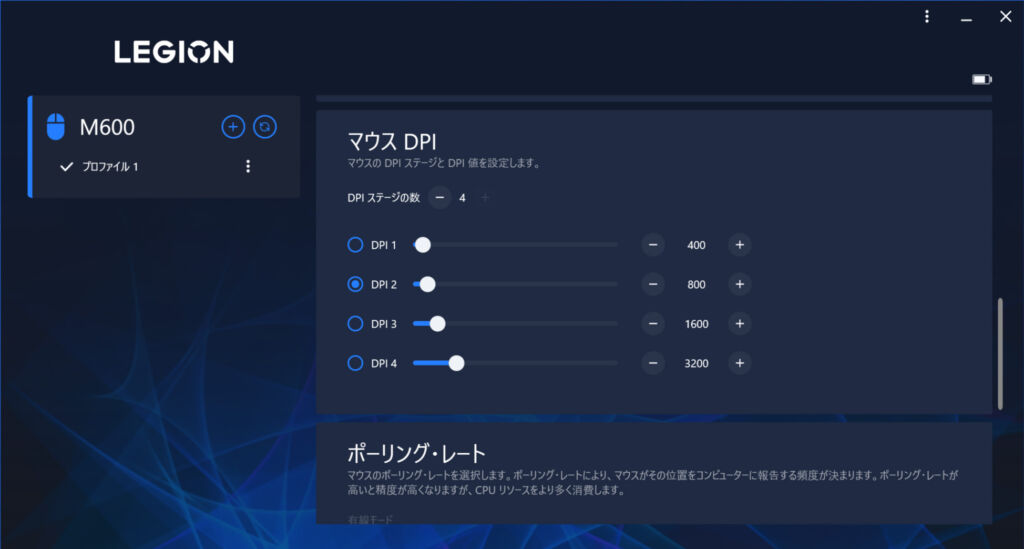Open the Profile 1 three-dot options menu

click(x=248, y=167)
